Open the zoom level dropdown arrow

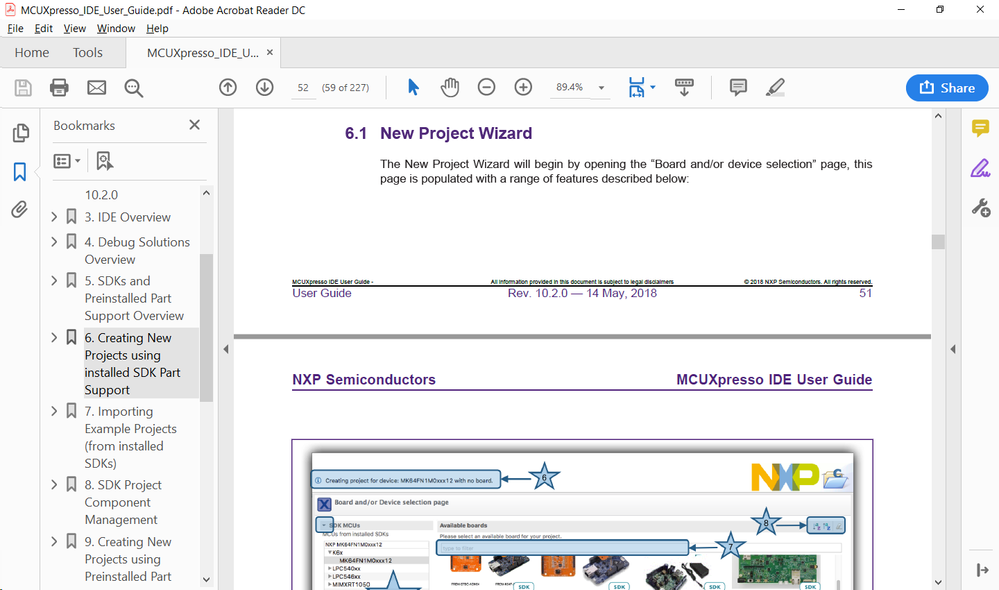click(x=601, y=88)
